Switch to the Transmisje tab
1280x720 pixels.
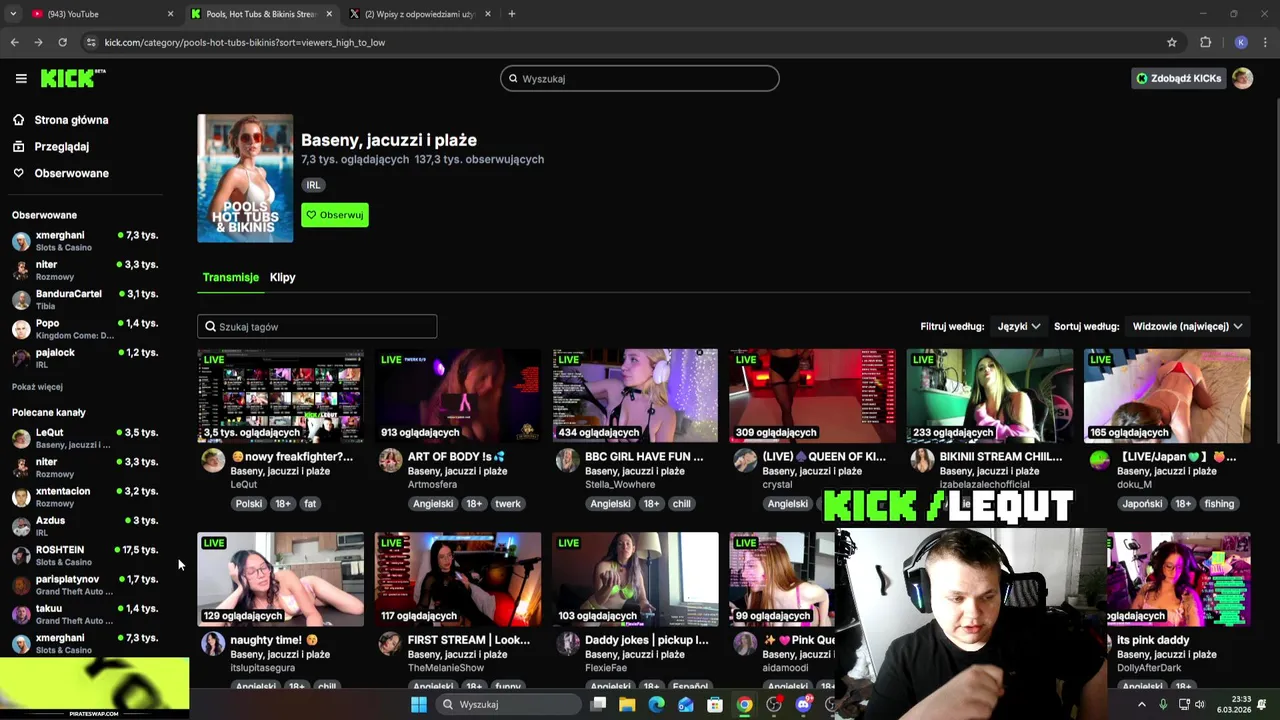tap(230, 277)
